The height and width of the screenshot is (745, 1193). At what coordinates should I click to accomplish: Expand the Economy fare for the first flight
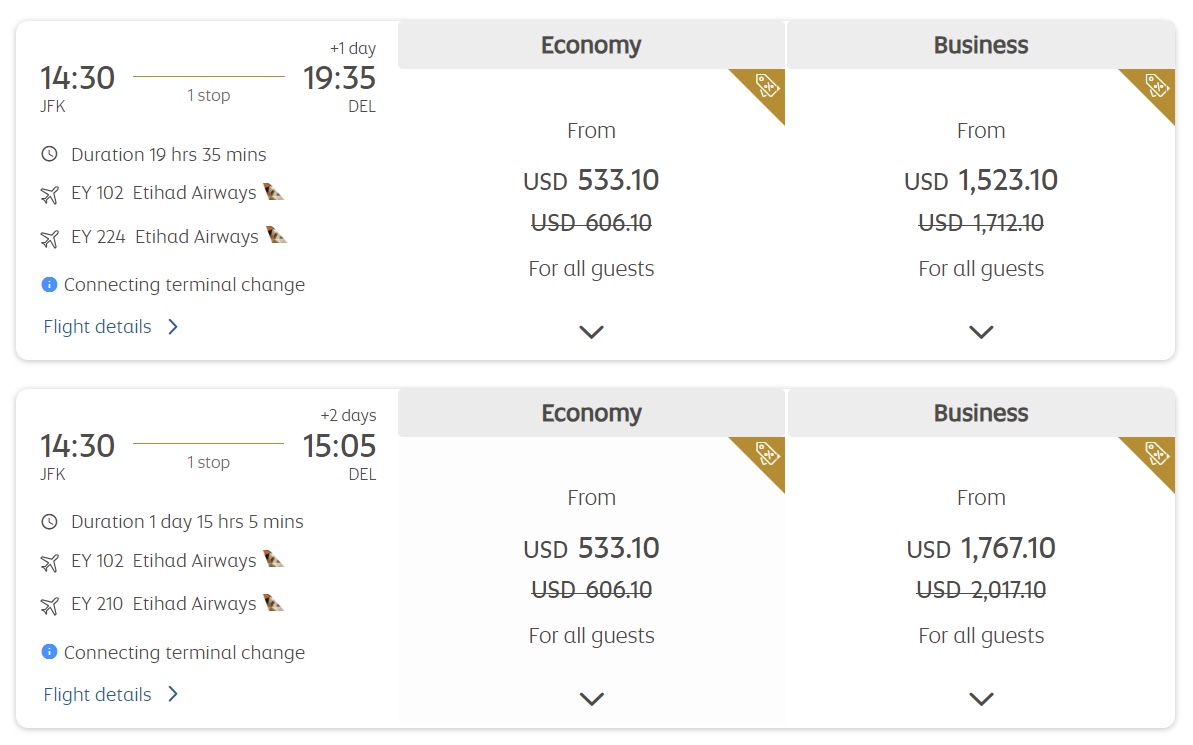tap(591, 331)
